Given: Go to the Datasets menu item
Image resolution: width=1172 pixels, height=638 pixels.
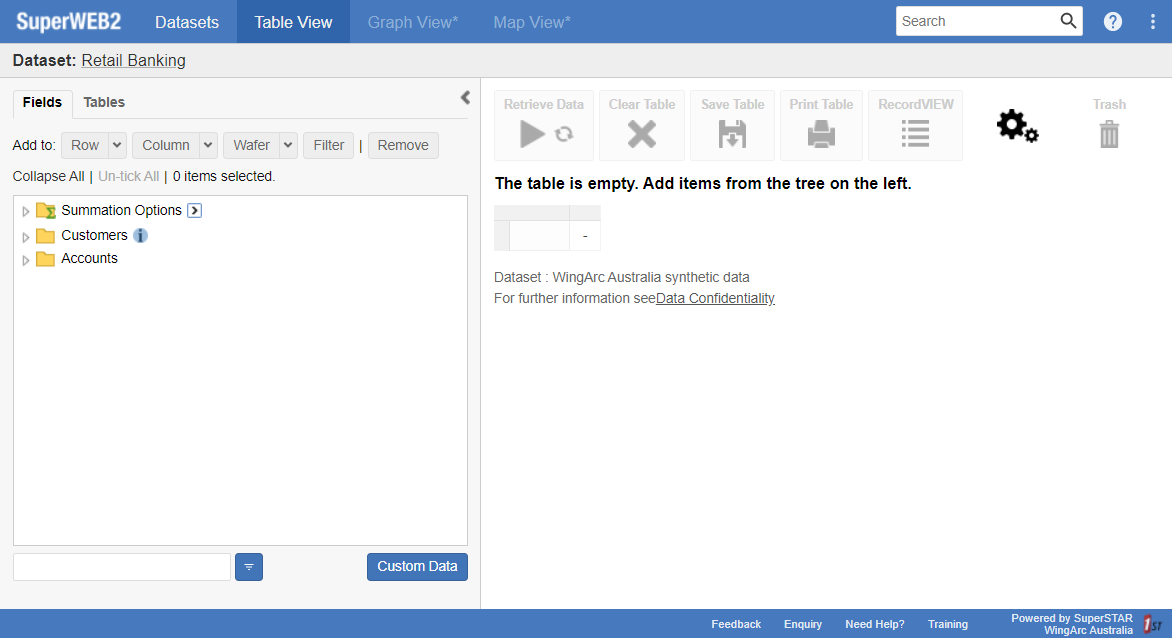Looking at the screenshot, I should pyautogui.click(x=187, y=21).
